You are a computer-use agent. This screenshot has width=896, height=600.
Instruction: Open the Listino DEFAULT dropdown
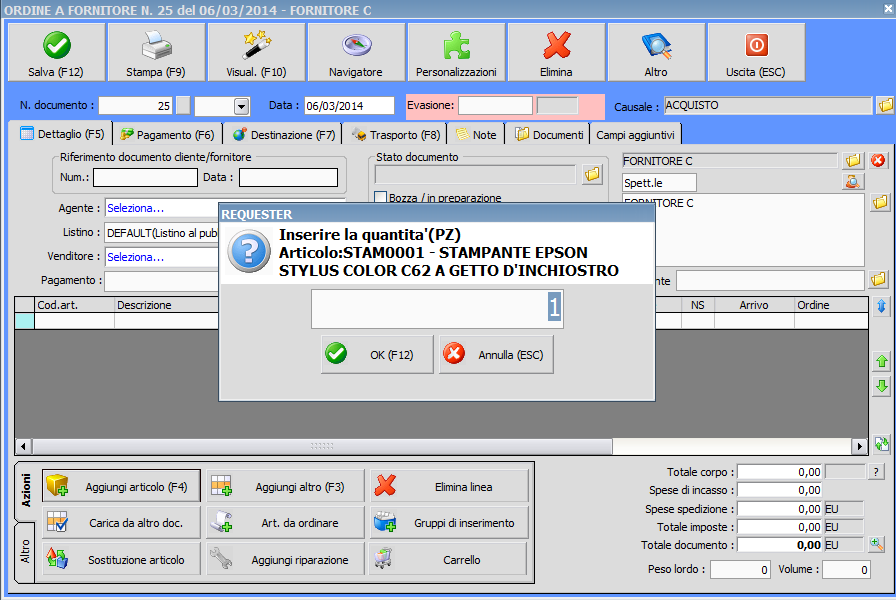pos(163,233)
